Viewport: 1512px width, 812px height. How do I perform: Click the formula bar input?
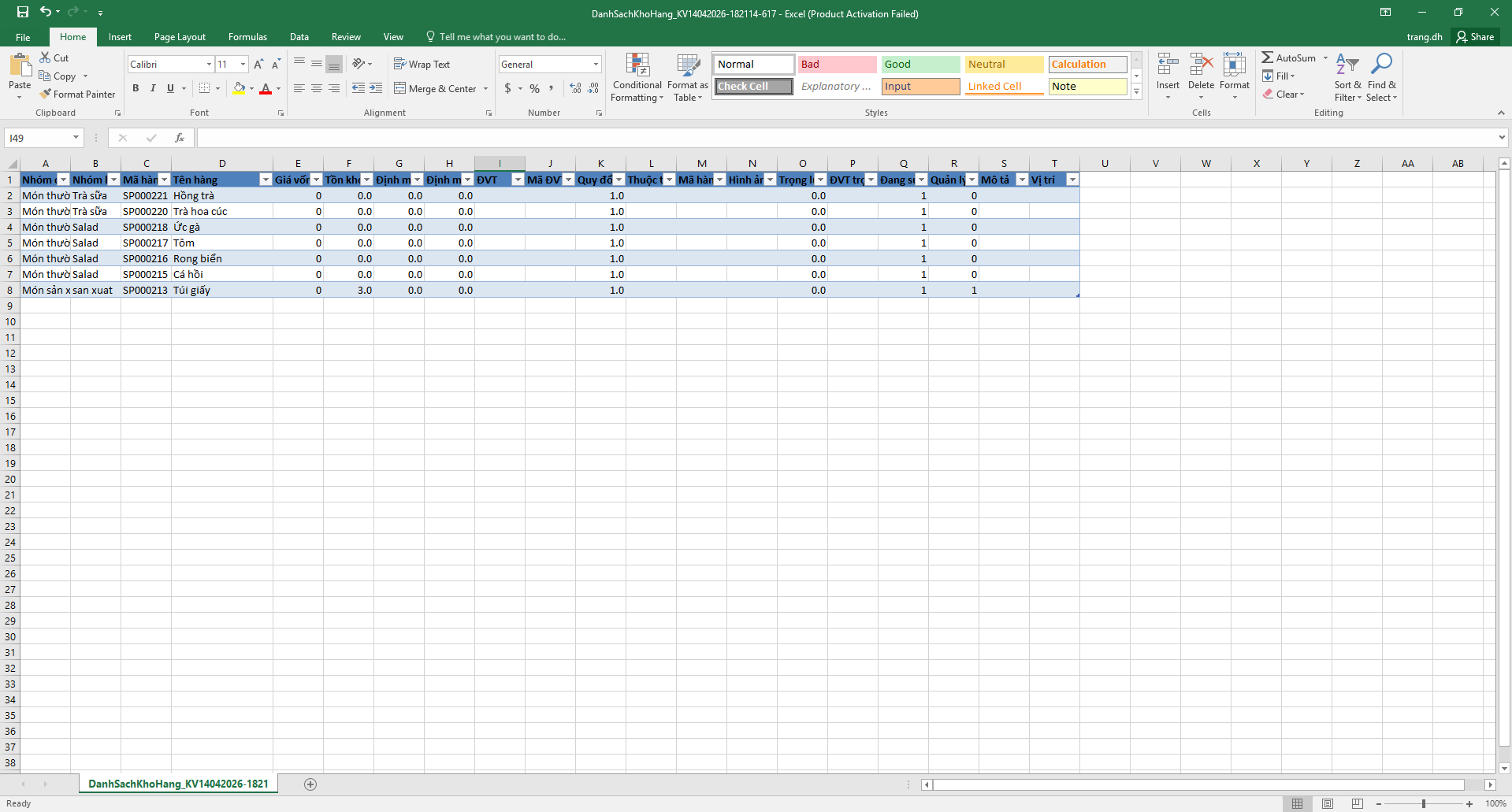(846, 138)
